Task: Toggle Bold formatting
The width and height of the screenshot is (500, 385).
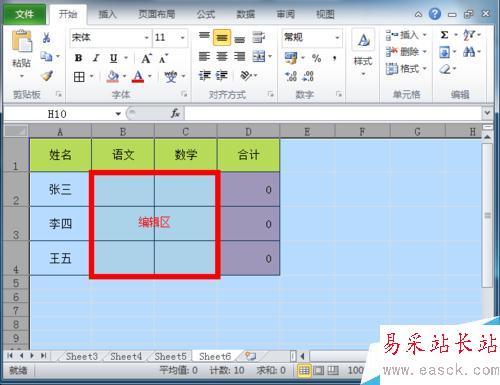Action: [78, 58]
